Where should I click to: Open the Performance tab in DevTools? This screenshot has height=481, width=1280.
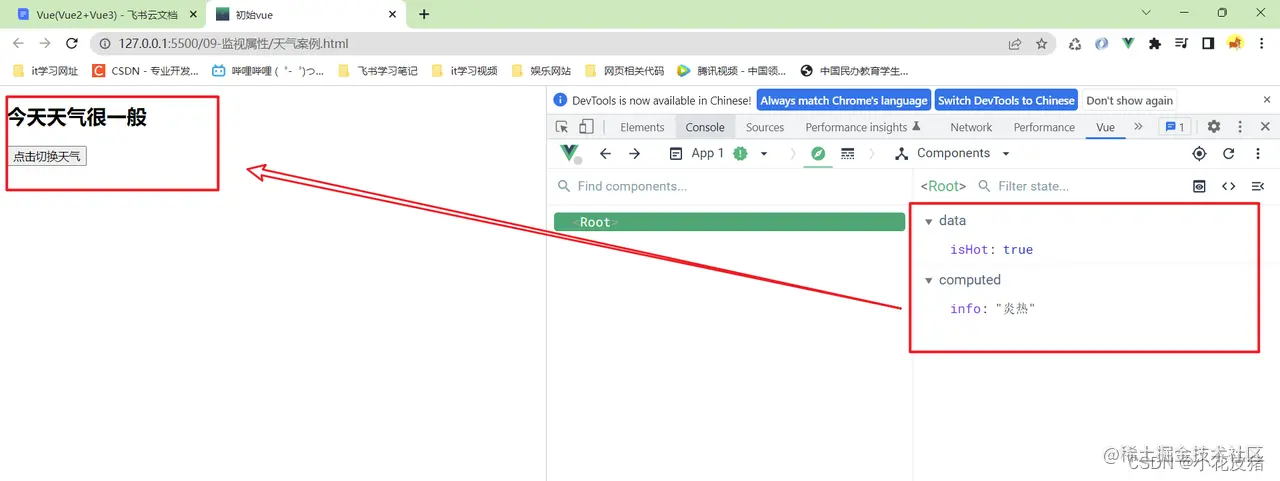coord(1044,127)
